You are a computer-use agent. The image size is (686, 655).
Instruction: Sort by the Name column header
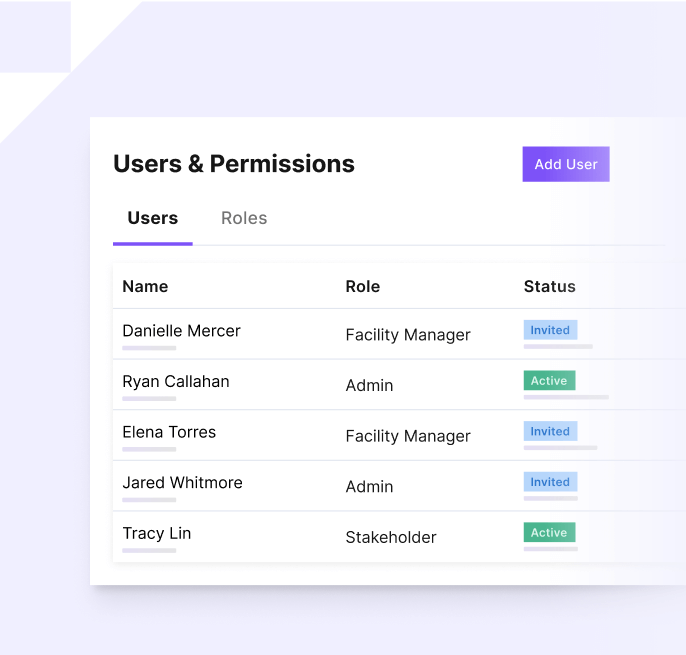click(145, 286)
